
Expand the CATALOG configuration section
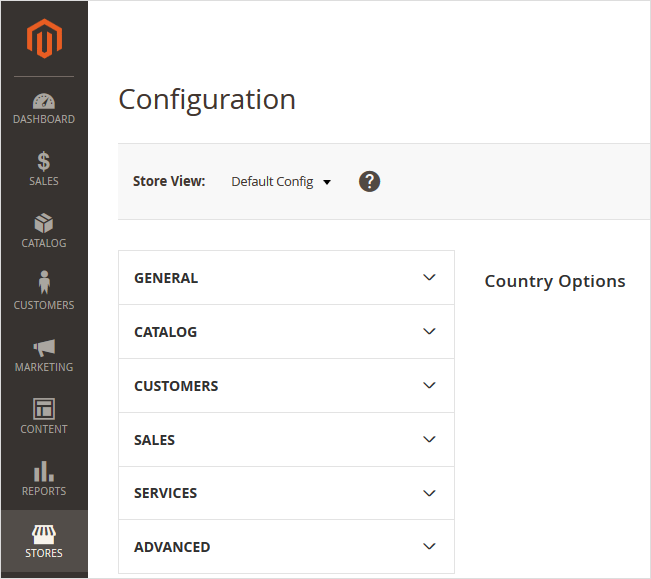tap(286, 332)
